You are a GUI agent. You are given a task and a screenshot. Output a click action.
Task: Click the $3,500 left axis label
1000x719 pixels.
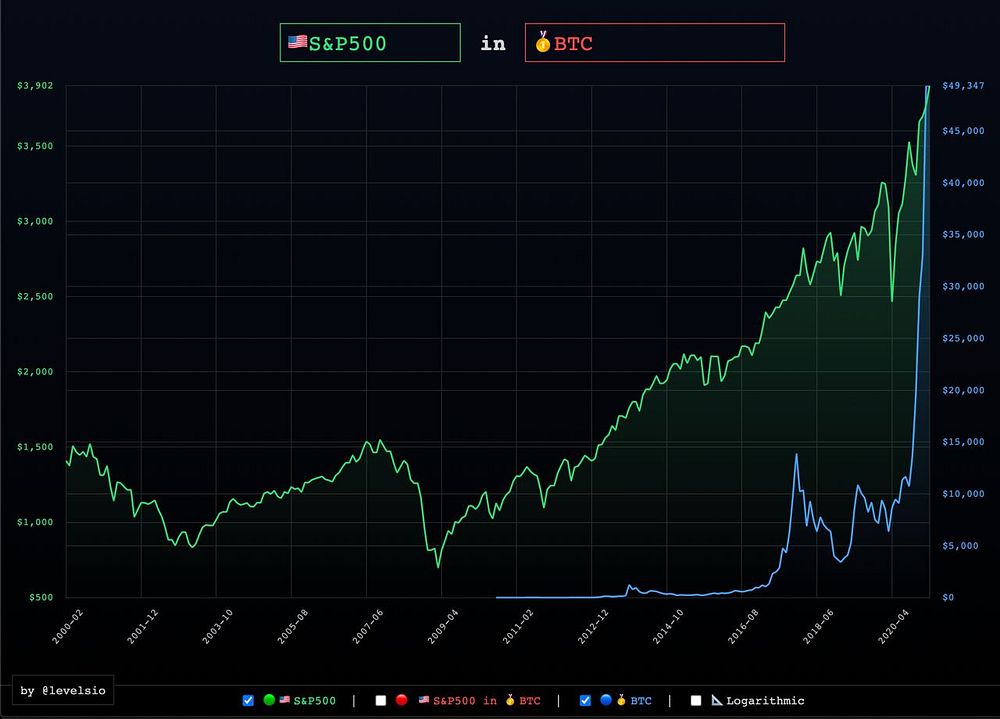pos(35,146)
